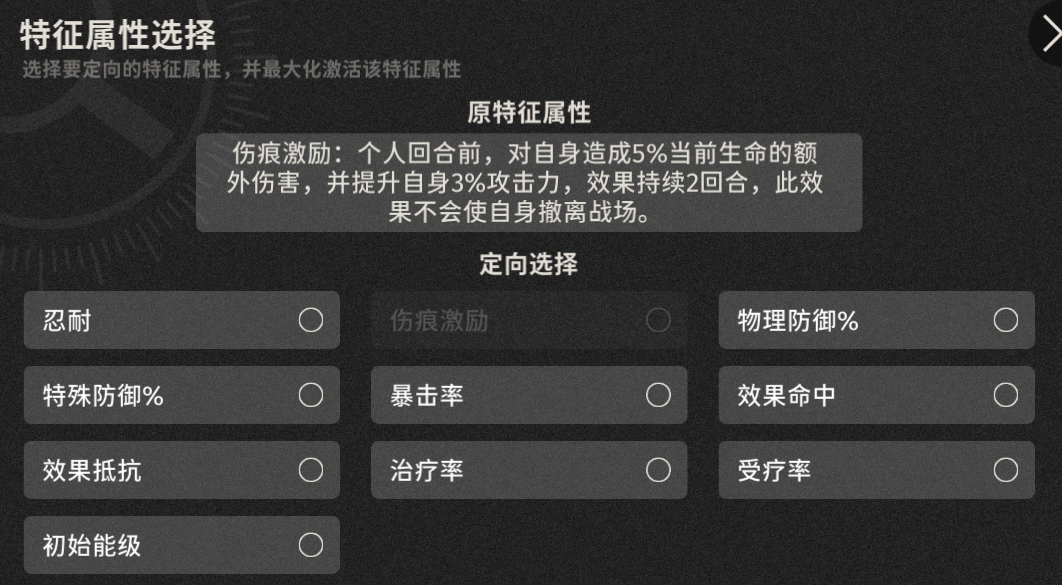Choose the 初始能级 option row

tap(182, 545)
